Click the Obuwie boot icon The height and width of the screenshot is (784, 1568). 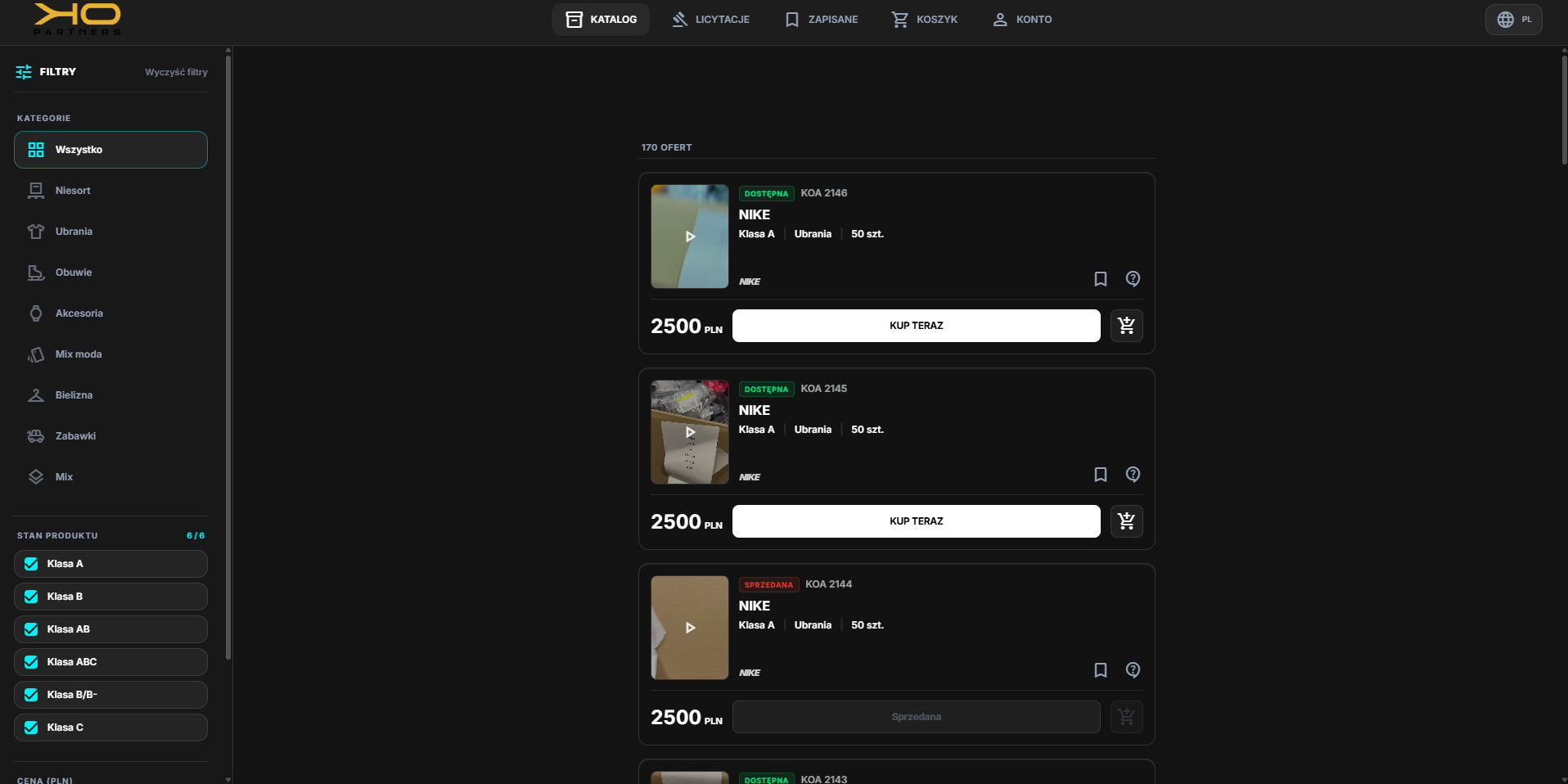tap(36, 273)
